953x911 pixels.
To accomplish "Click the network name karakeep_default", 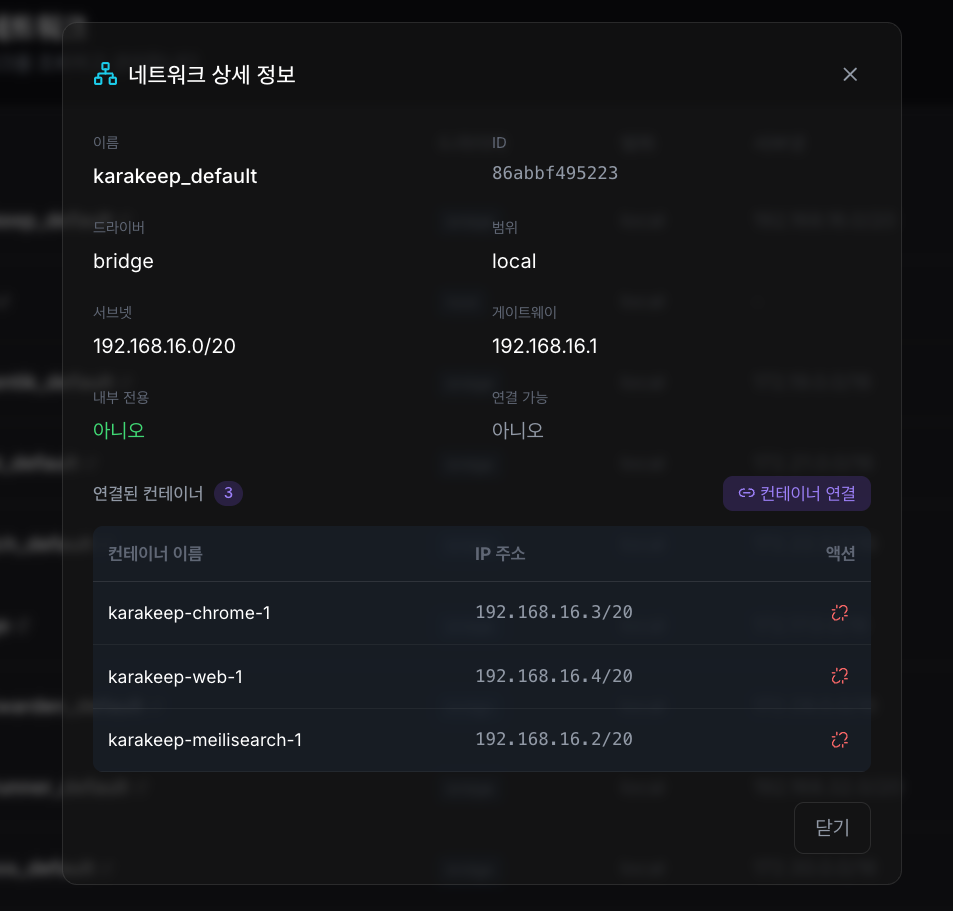I will 175,176.
